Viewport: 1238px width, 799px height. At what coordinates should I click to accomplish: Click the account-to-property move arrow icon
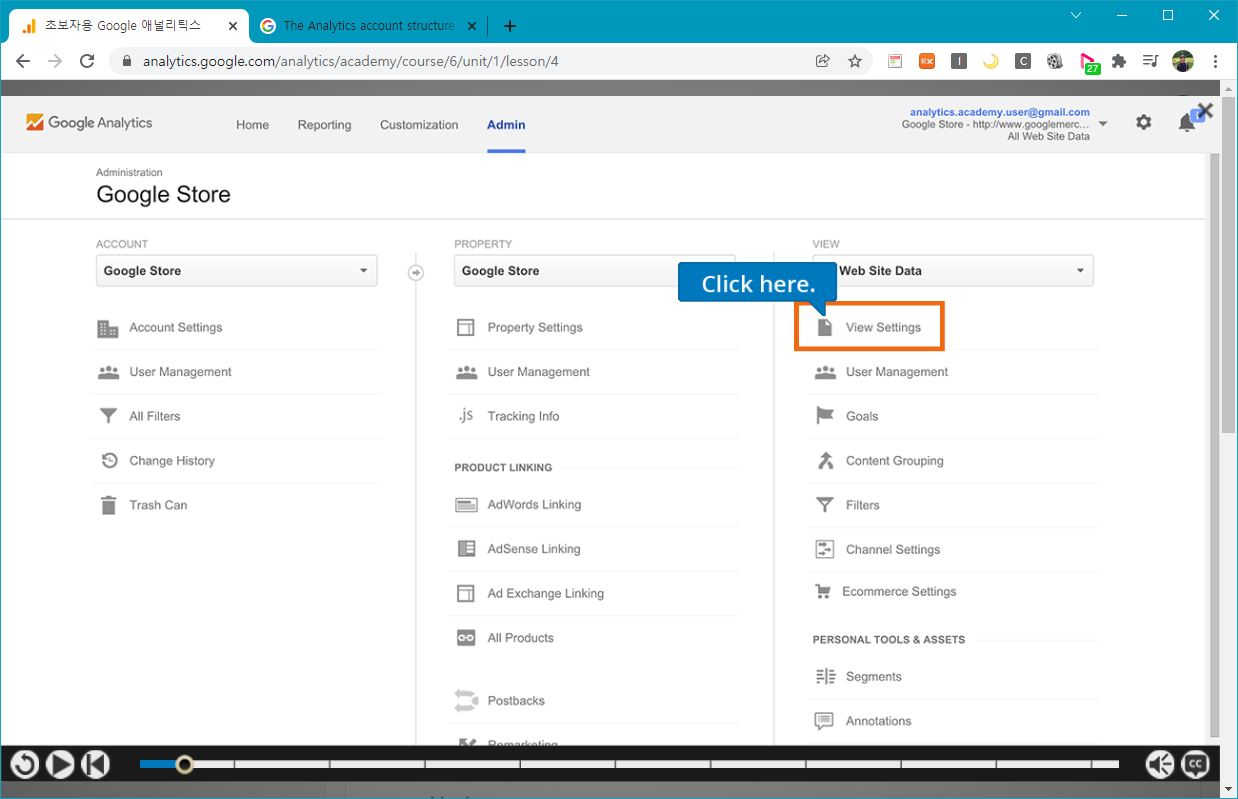(x=416, y=272)
